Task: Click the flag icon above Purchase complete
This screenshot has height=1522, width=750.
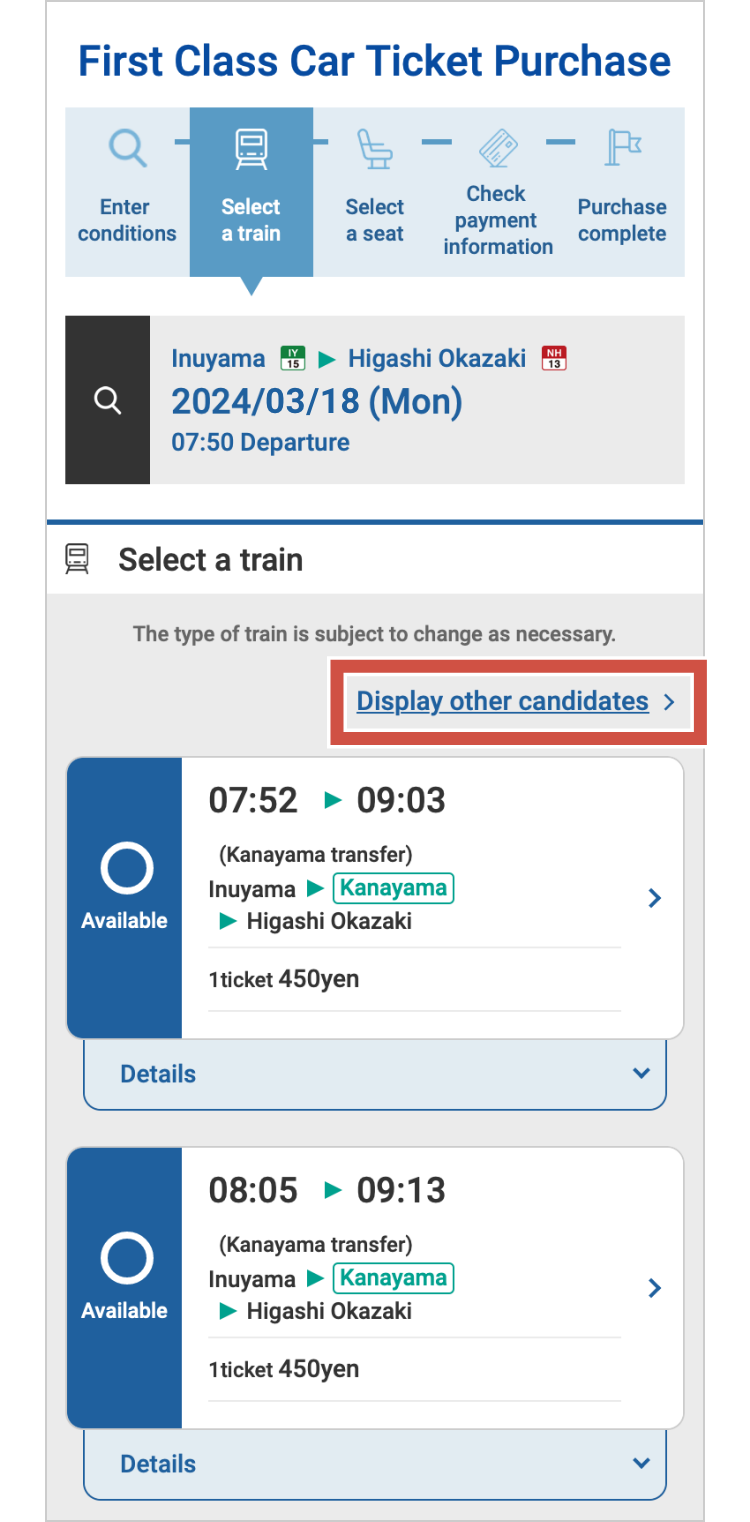Action: tap(622, 148)
